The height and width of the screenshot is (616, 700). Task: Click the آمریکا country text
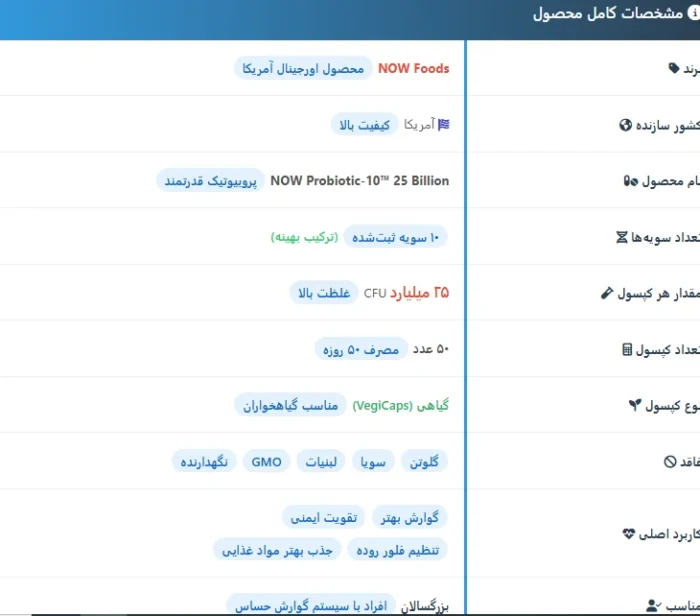tap(419, 125)
